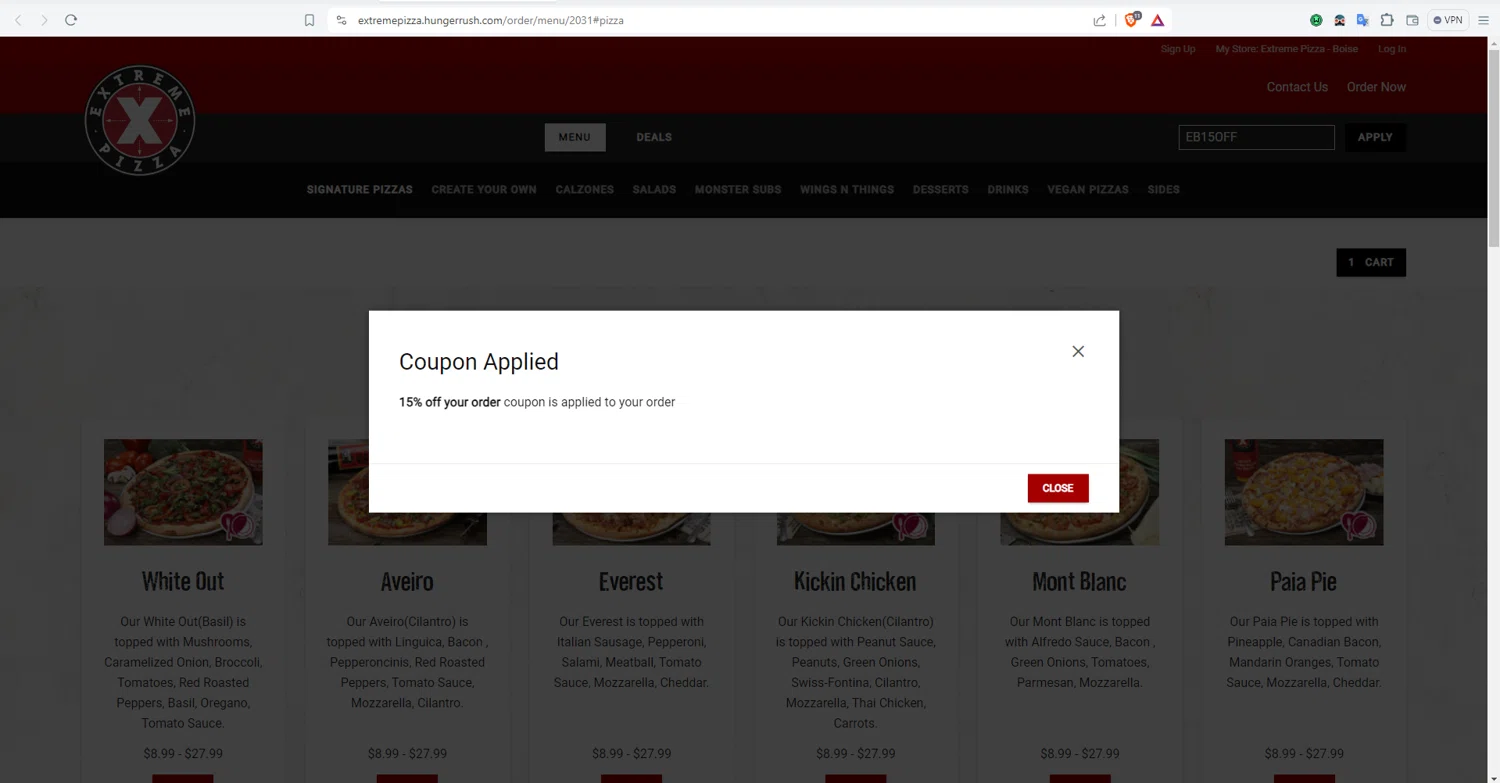Click the Kickin Chicken pizza title
Screen dimensions: 1500x783
855,581
